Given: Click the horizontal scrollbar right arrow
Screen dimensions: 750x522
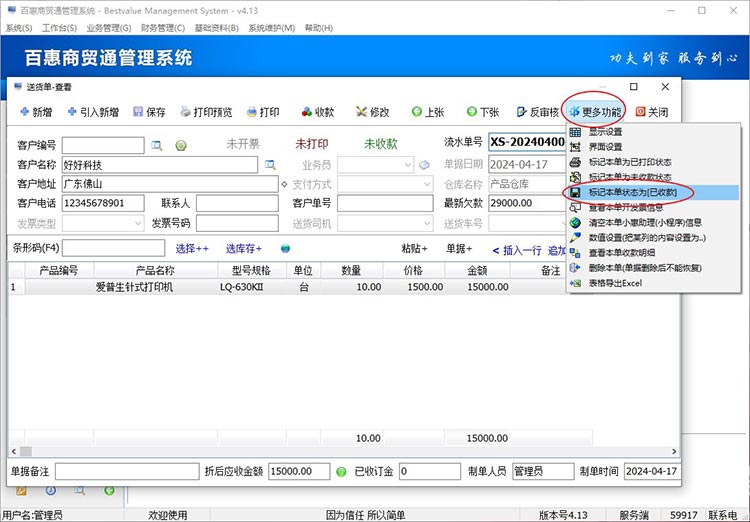Looking at the screenshot, I should [674, 451].
